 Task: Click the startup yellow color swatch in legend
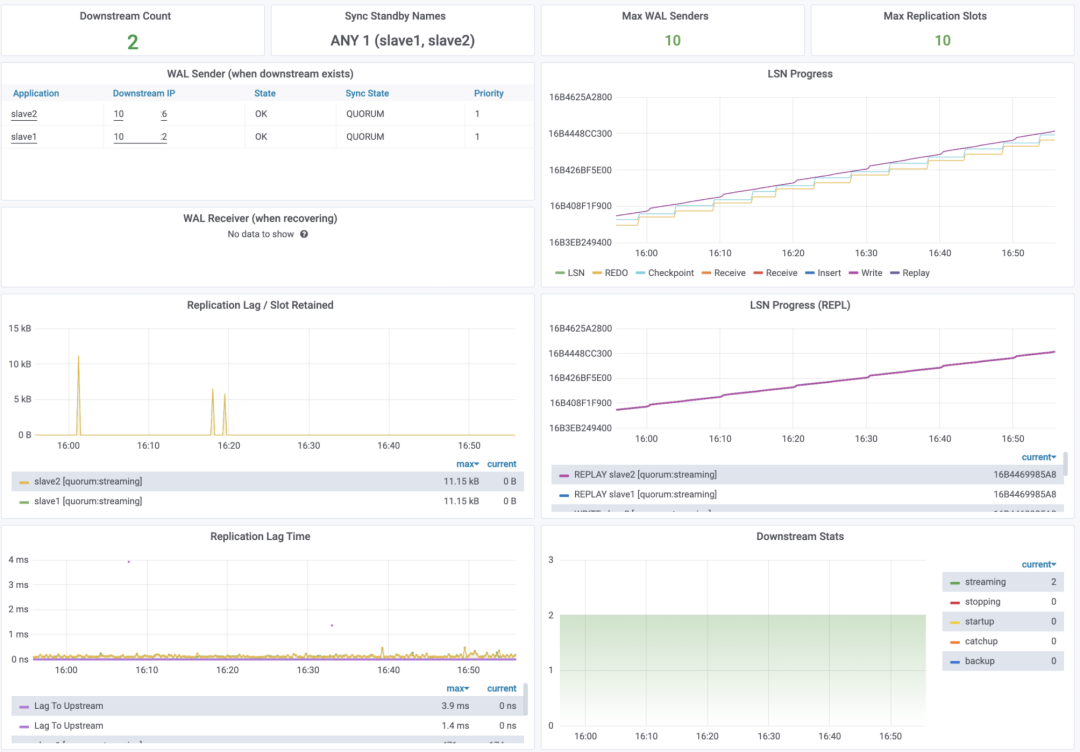[x=955, y=622]
